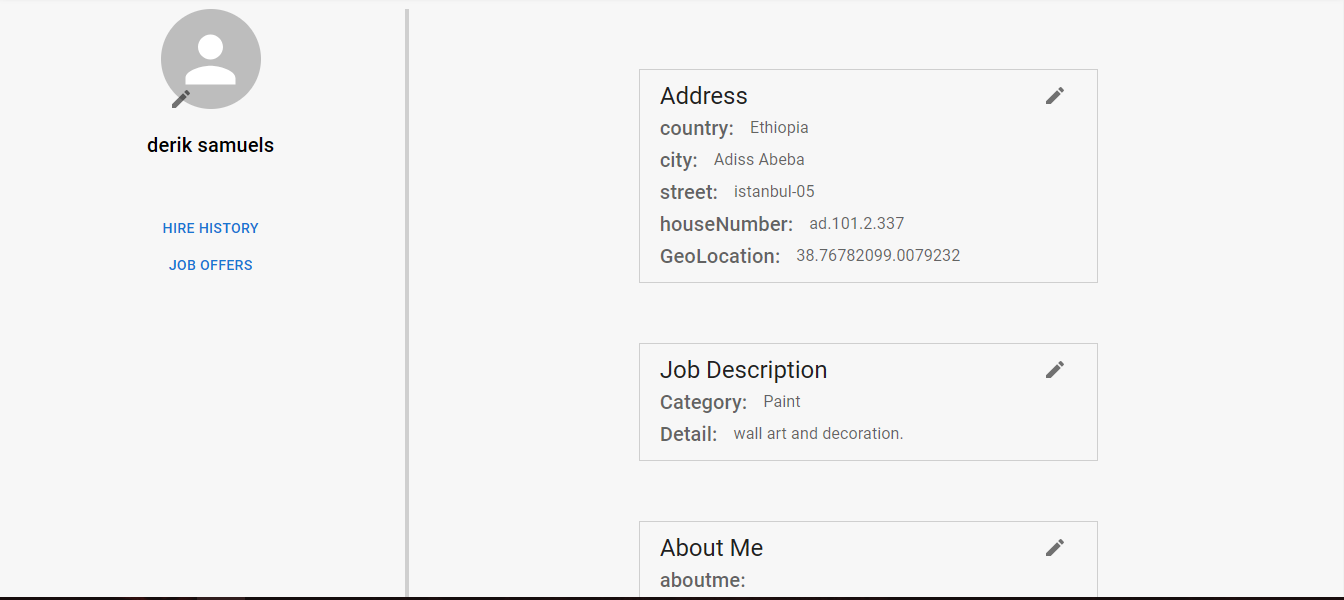Click the About Me heading
1344x600 pixels.
coord(711,548)
